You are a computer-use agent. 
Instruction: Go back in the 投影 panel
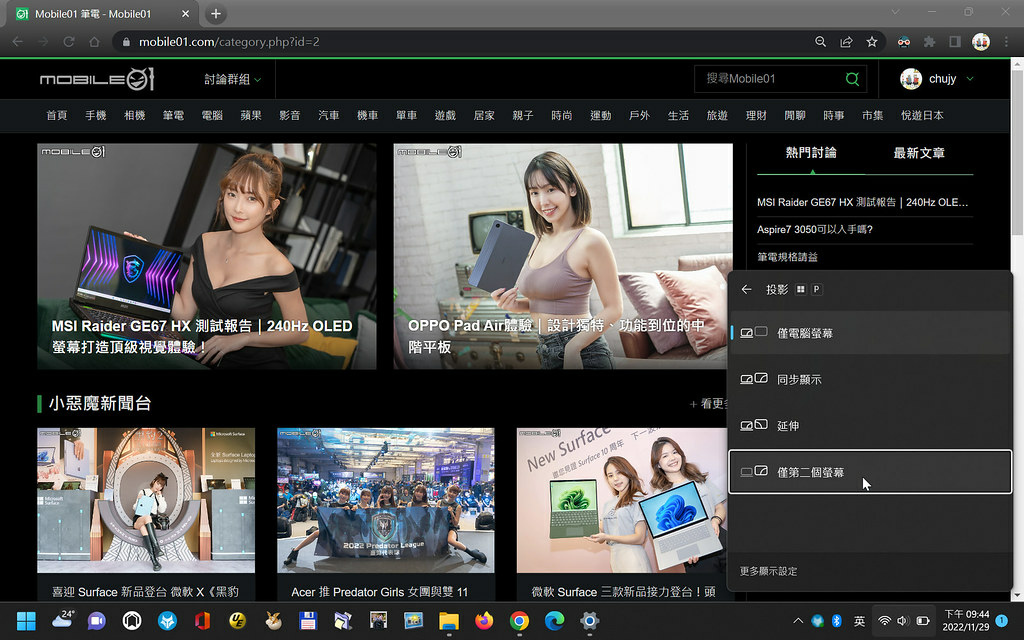click(747, 289)
